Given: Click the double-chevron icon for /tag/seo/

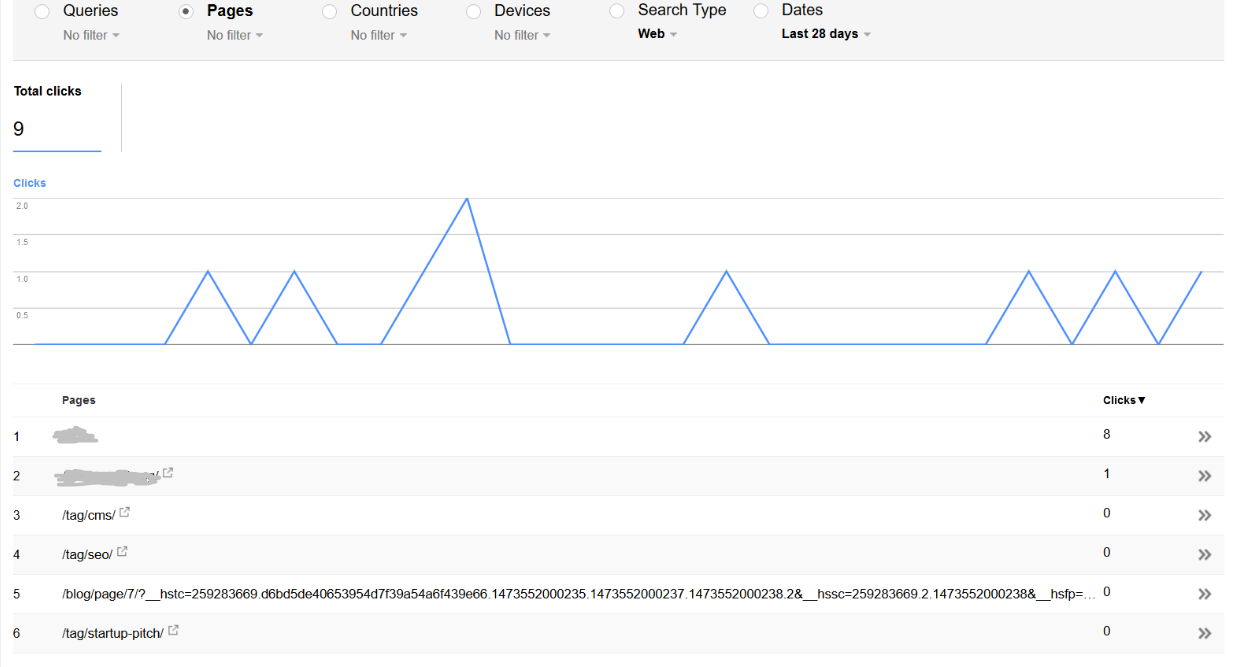Looking at the screenshot, I should pos(1205,554).
